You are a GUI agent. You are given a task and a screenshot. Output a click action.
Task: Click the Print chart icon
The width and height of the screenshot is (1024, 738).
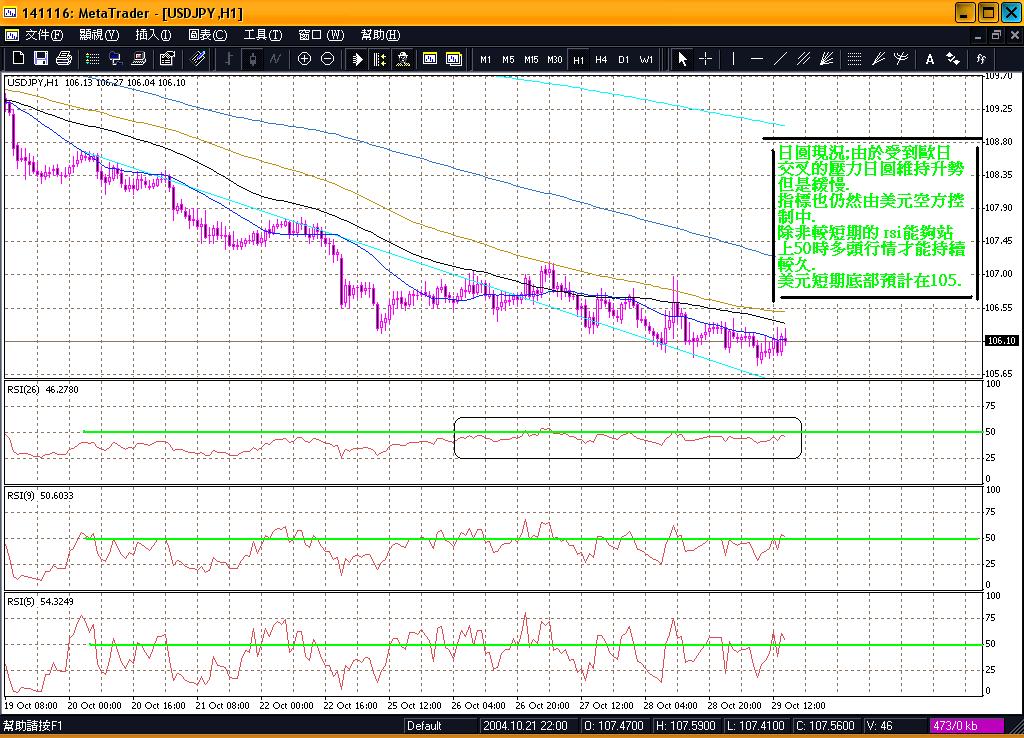[63, 59]
